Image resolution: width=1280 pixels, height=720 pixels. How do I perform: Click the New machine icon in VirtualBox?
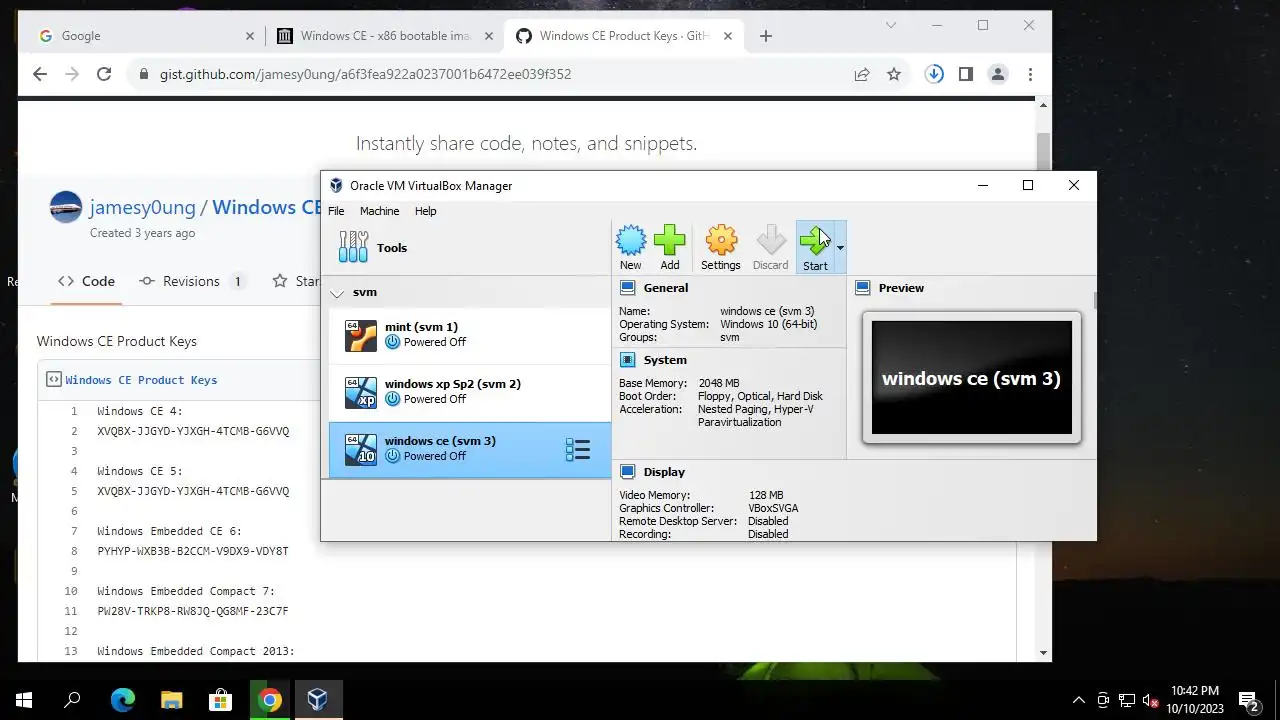[x=631, y=247]
